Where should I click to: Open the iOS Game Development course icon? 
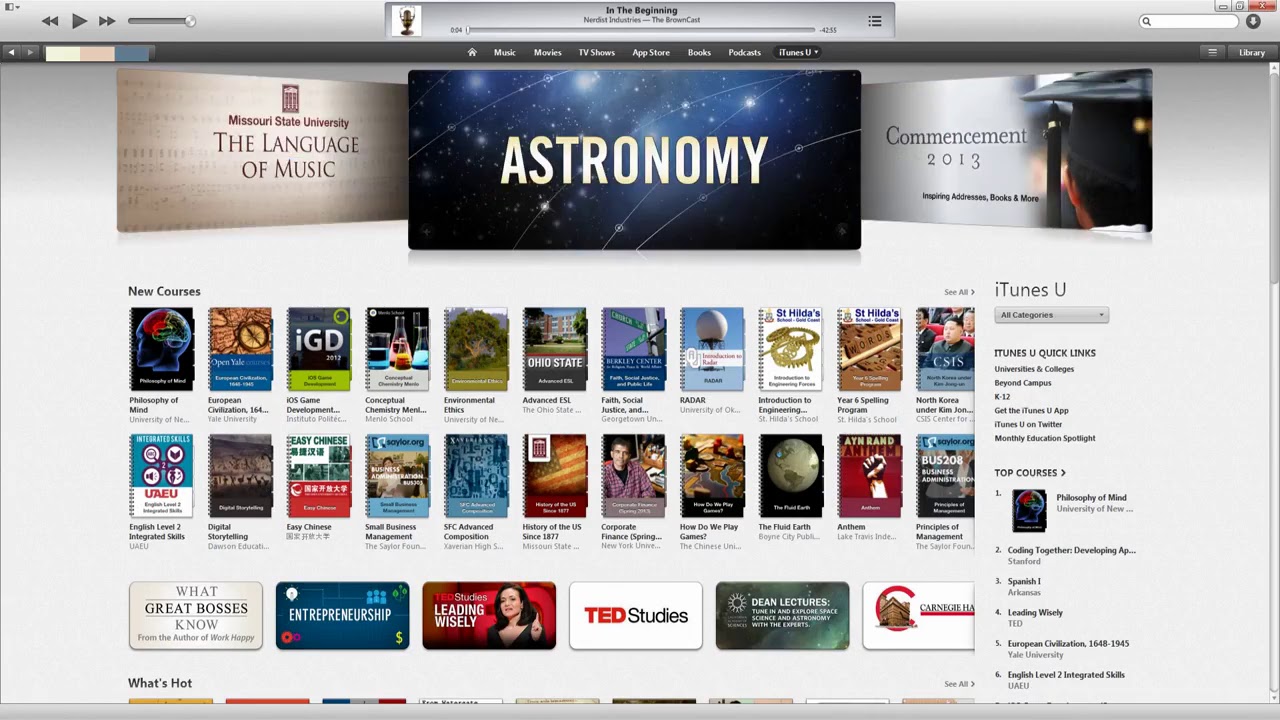(x=319, y=349)
